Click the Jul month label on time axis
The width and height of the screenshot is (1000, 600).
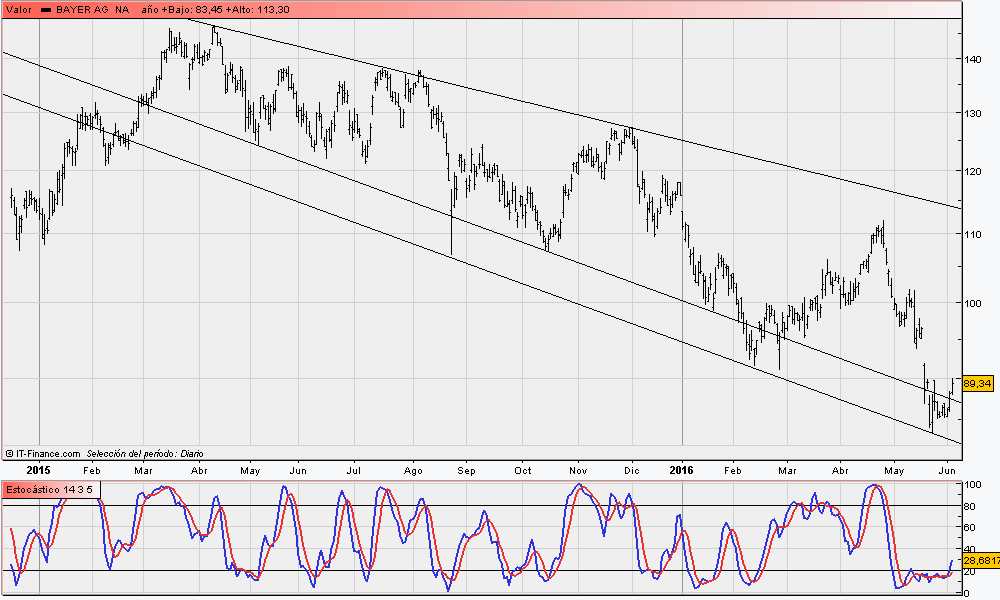point(354,470)
